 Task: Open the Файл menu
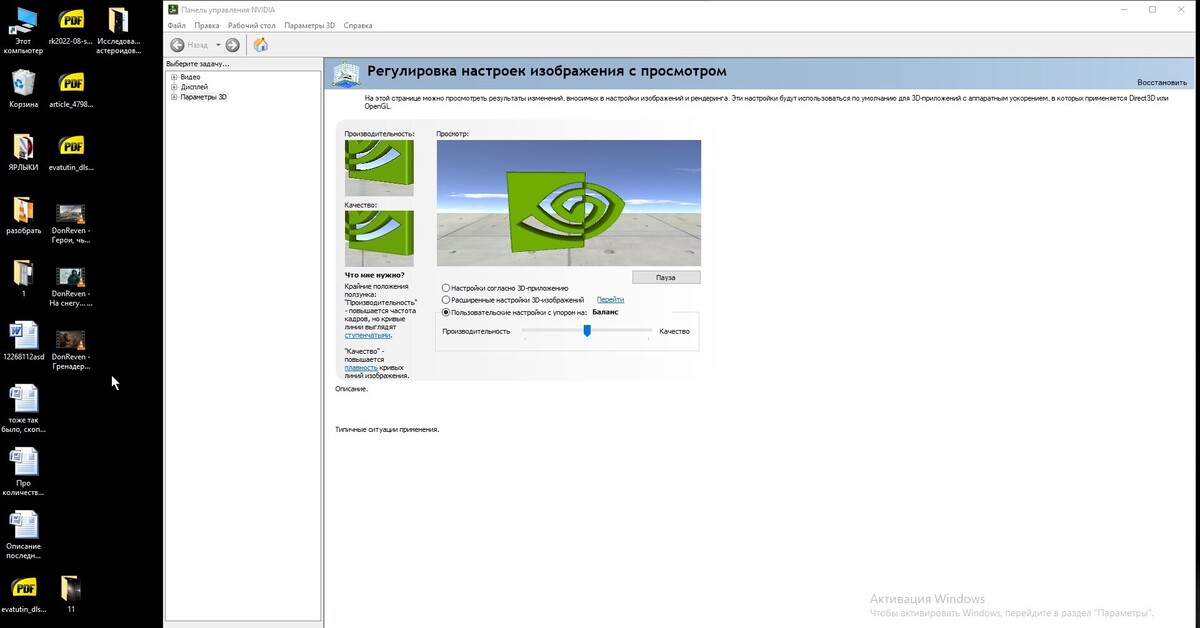pyautogui.click(x=176, y=24)
